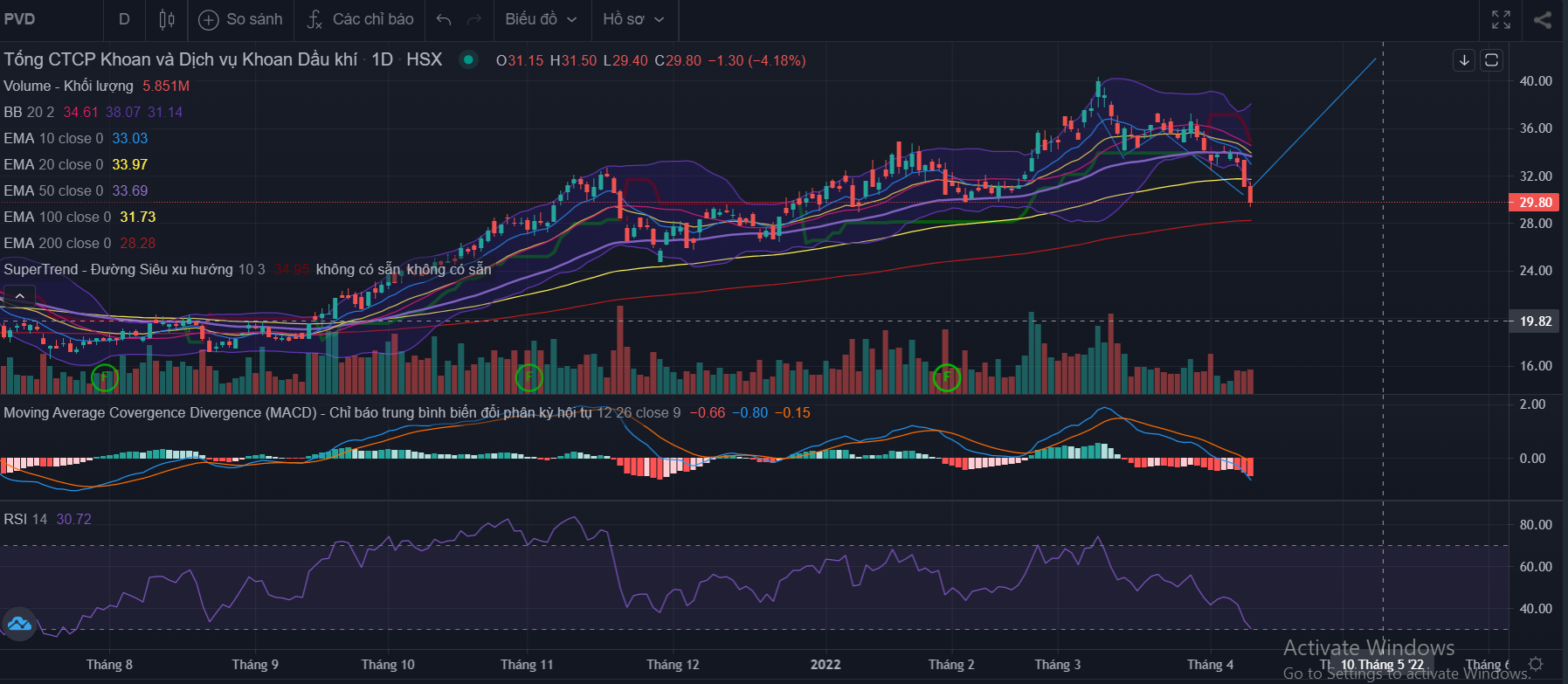Viewport: 1568px width, 684px height.
Task: Enter fullscreen mode for the chart
Action: [1501, 19]
